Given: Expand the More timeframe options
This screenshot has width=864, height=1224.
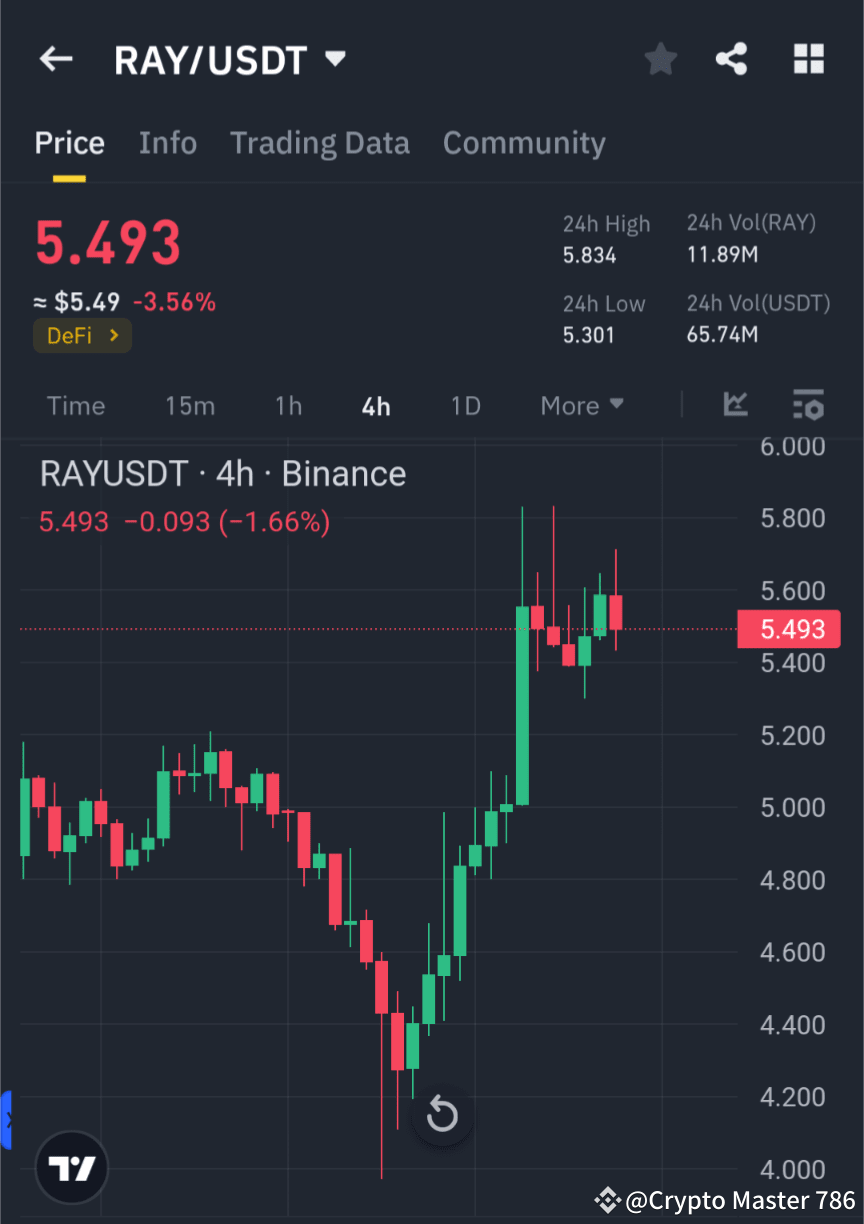Looking at the screenshot, I should pyautogui.click(x=581, y=406).
